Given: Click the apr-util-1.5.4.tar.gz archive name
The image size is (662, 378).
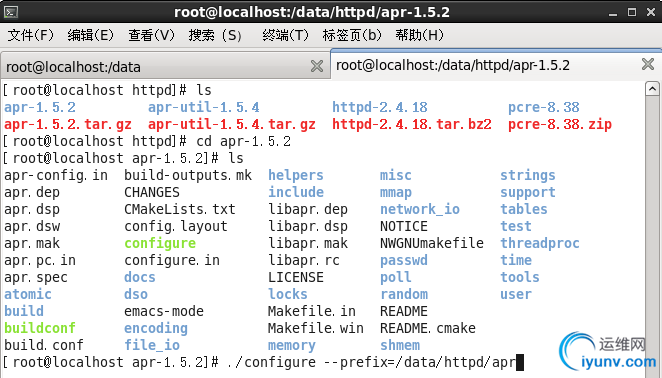Looking at the screenshot, I should coord(231,125).
